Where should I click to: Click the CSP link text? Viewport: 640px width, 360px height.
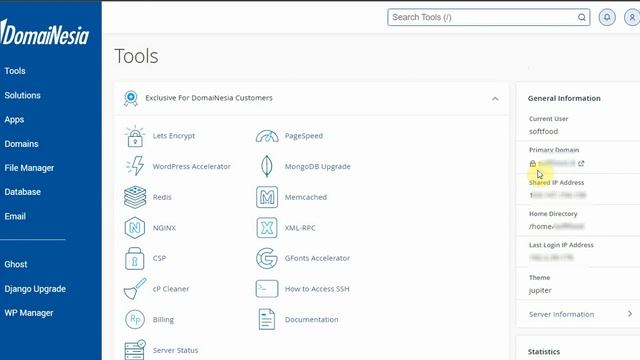click(x=159, y=258)
